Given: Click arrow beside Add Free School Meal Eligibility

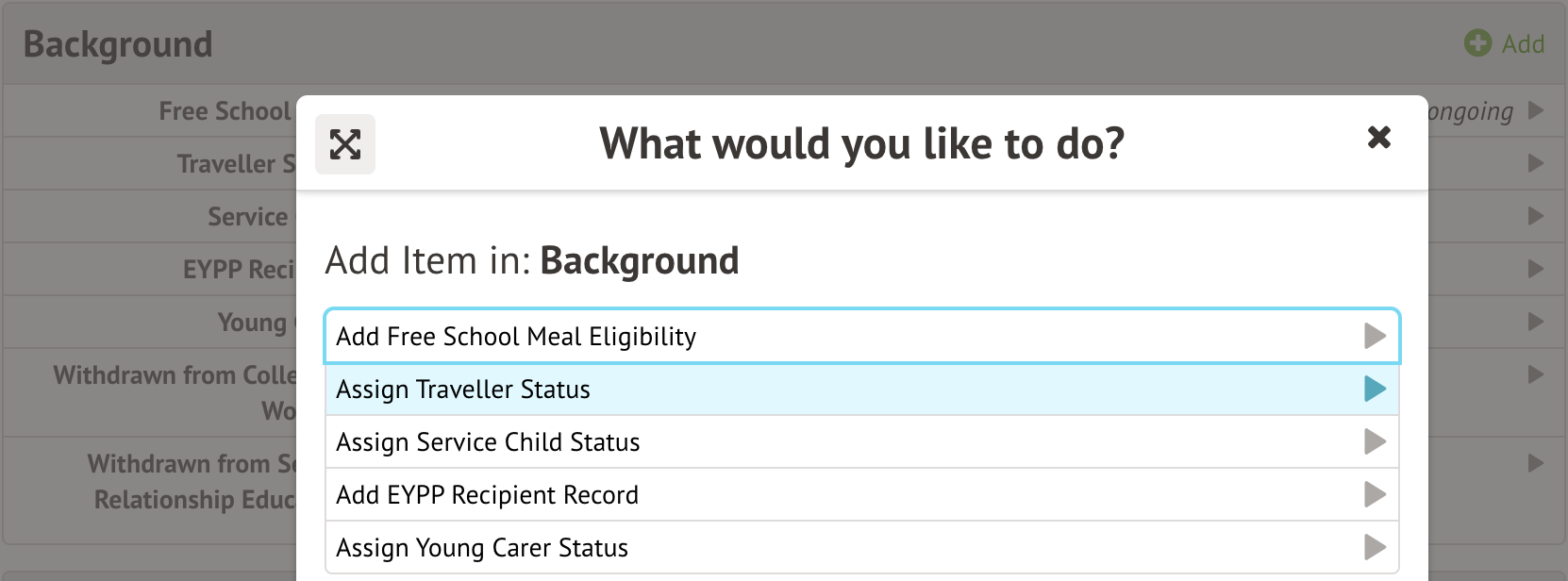Looking at the screenshot, I should [1375, 337].
